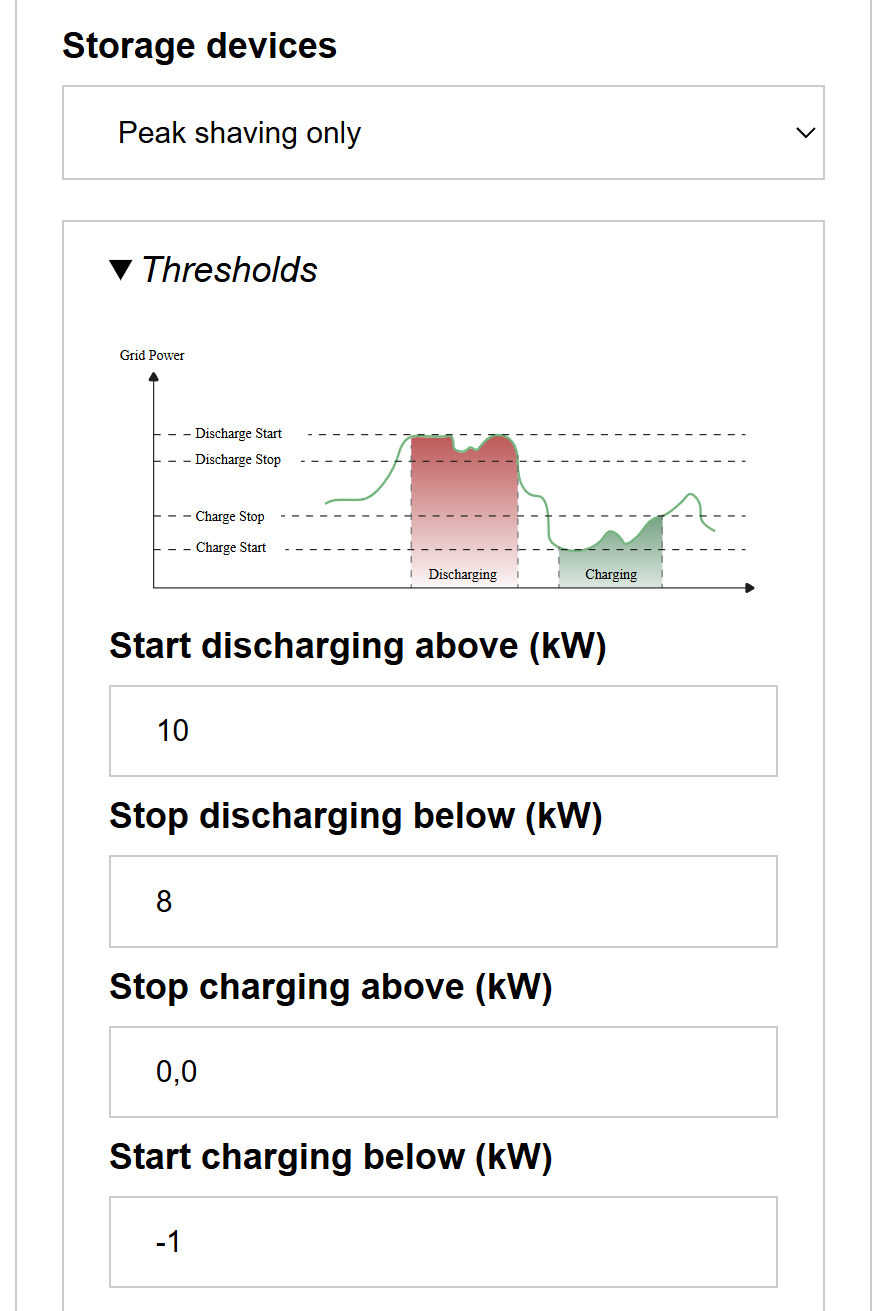Click the italic Thresholds summary label

pyautogui.click(x=229, y=270)
